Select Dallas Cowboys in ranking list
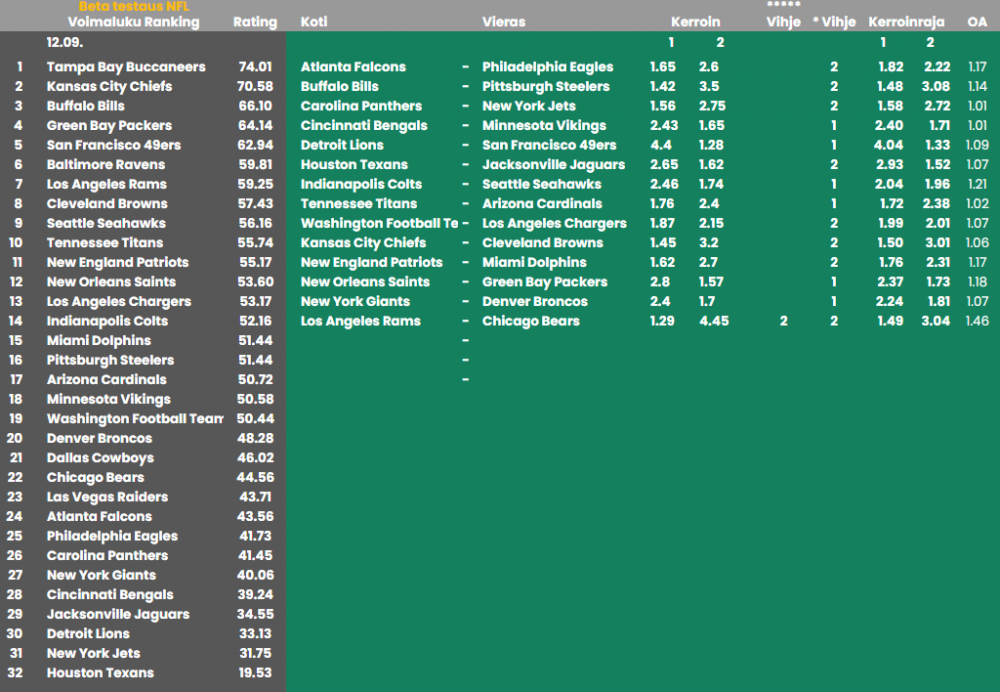This screenshot has height=692, width=1000. tap(100, 458)
